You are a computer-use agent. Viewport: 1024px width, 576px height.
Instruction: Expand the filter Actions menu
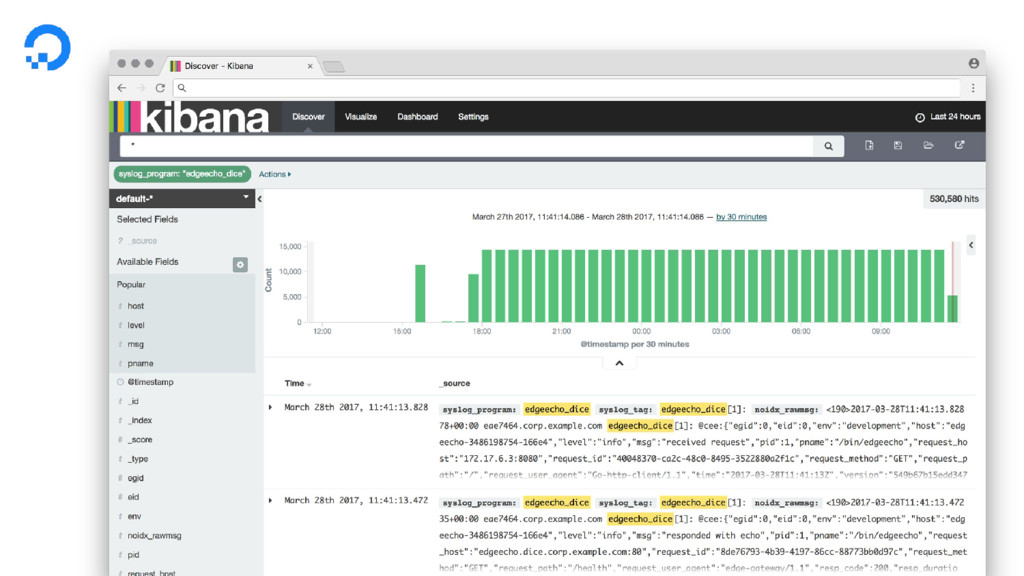point(275,174)
